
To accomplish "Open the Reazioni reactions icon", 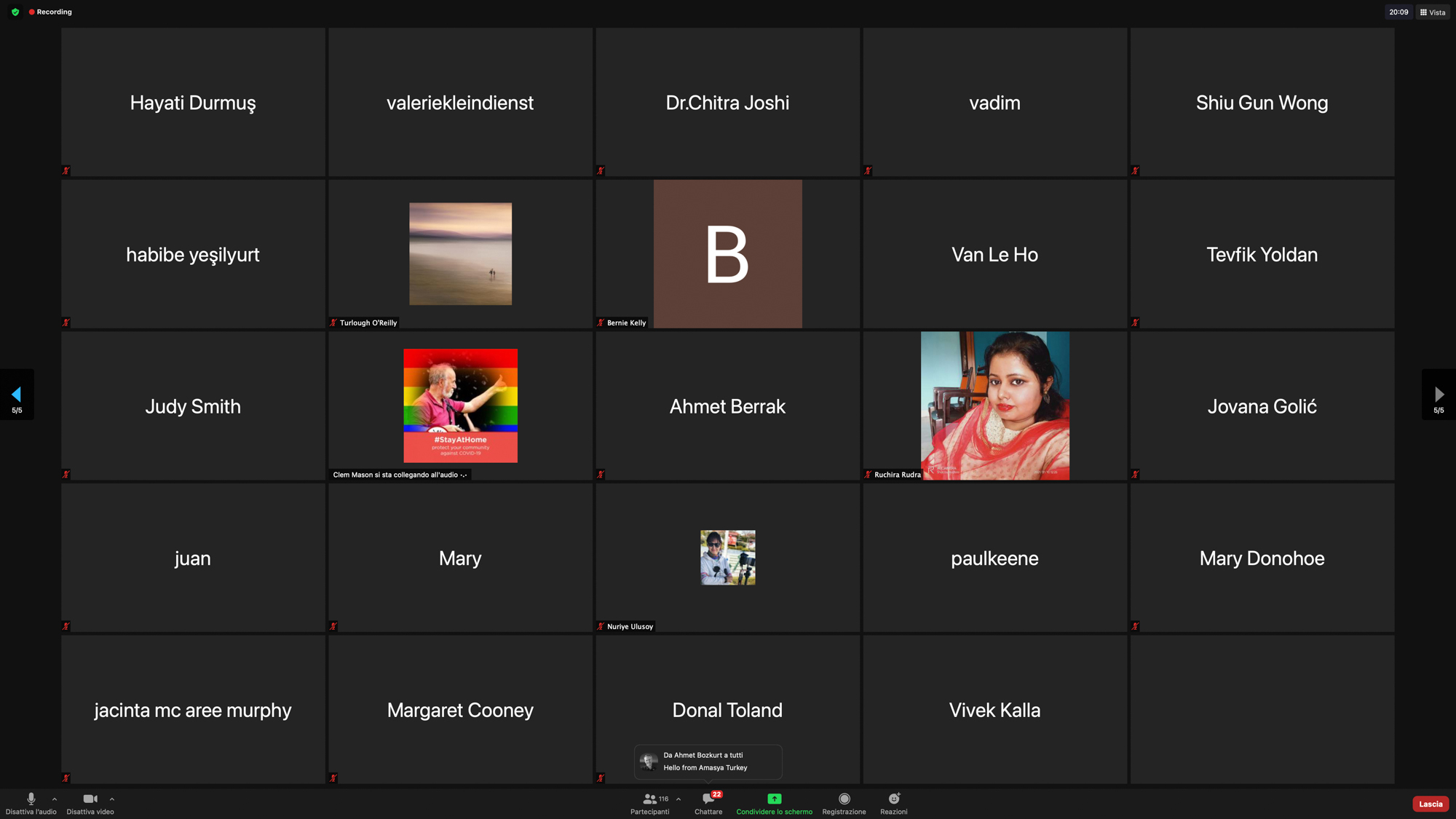I will coord(893,799).
